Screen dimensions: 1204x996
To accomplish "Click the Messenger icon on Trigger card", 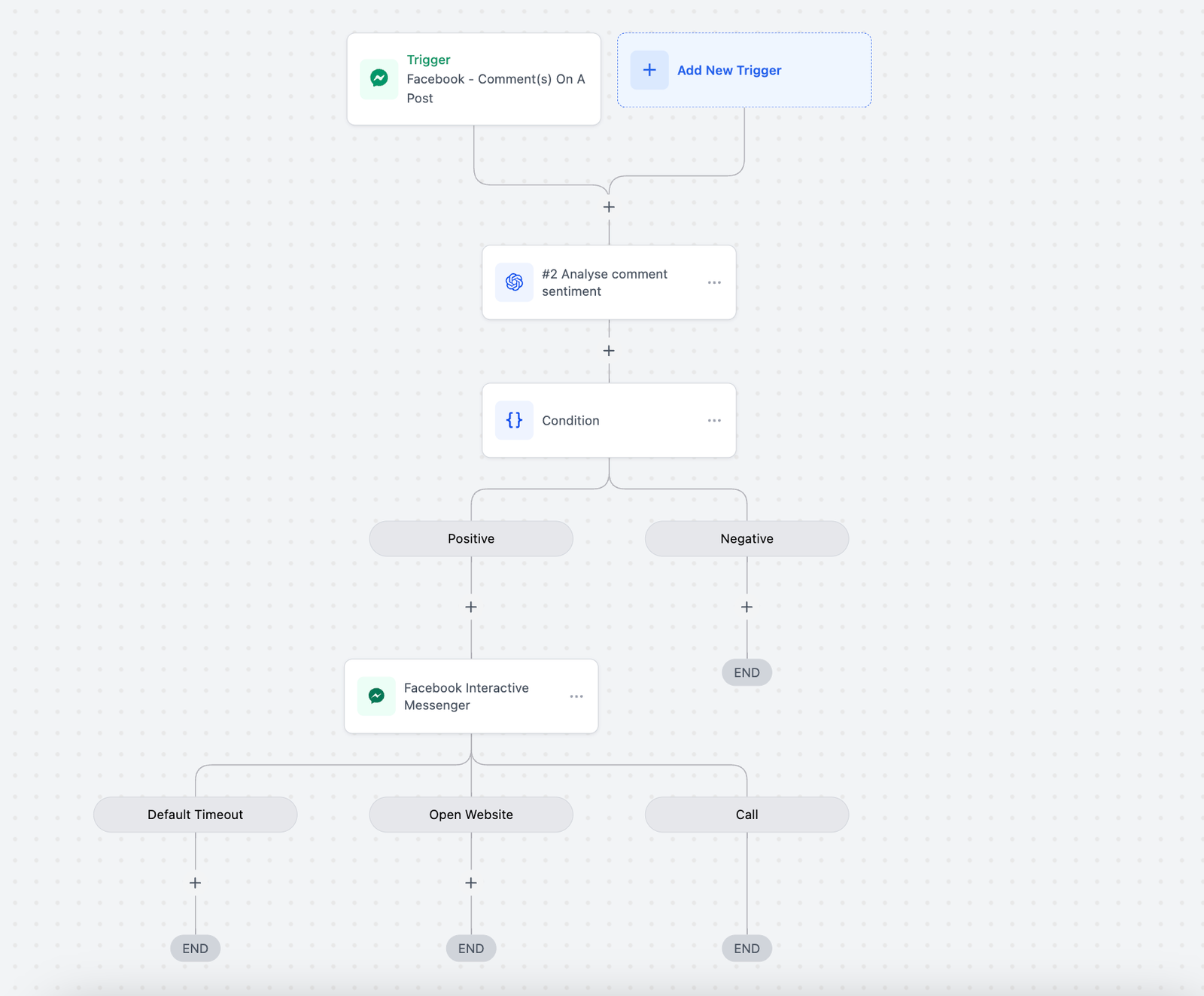I will (x=379, y=78).
